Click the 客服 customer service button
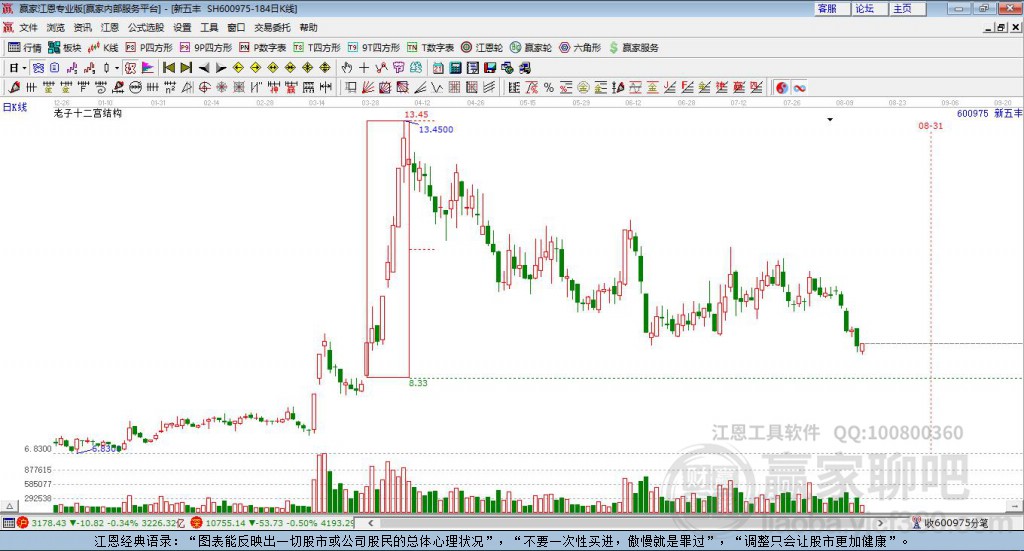Viewport: 1024px width, 551px height. coord(832,8)
